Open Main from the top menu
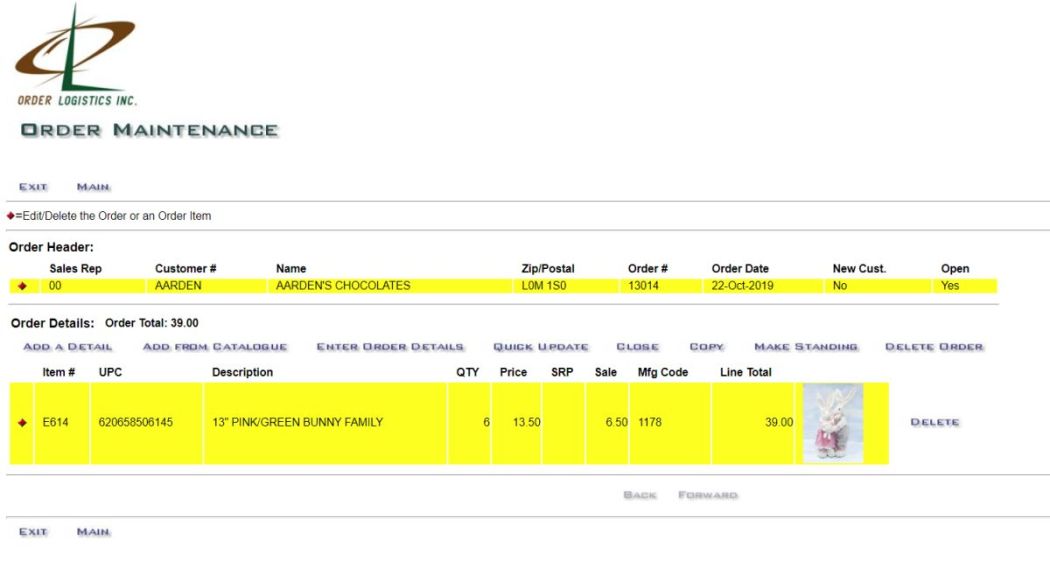Screen dimensions: 1050x582 tap(95, 185)
